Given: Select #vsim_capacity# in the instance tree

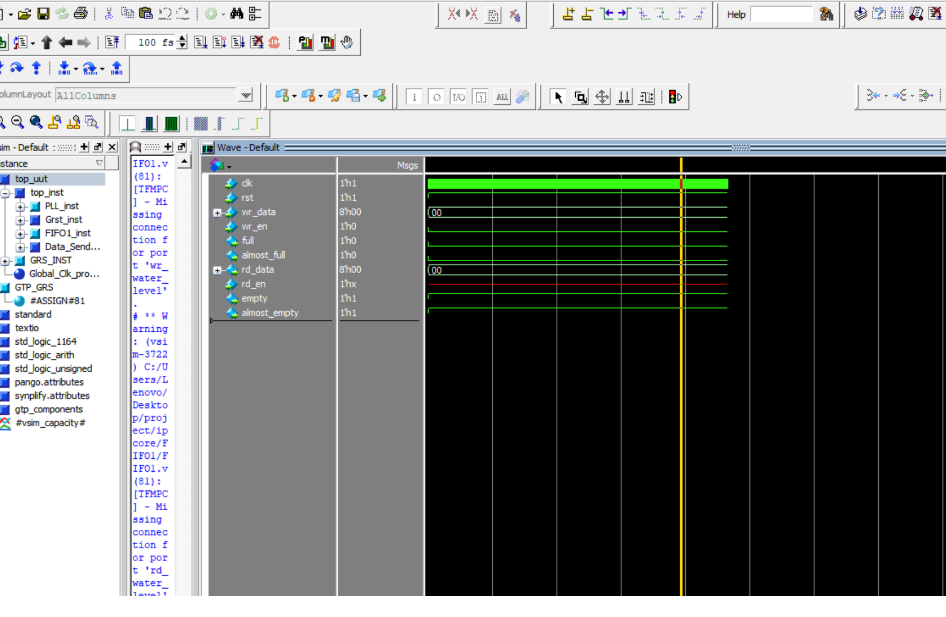Looking at the screenshot, I should 50,423.
